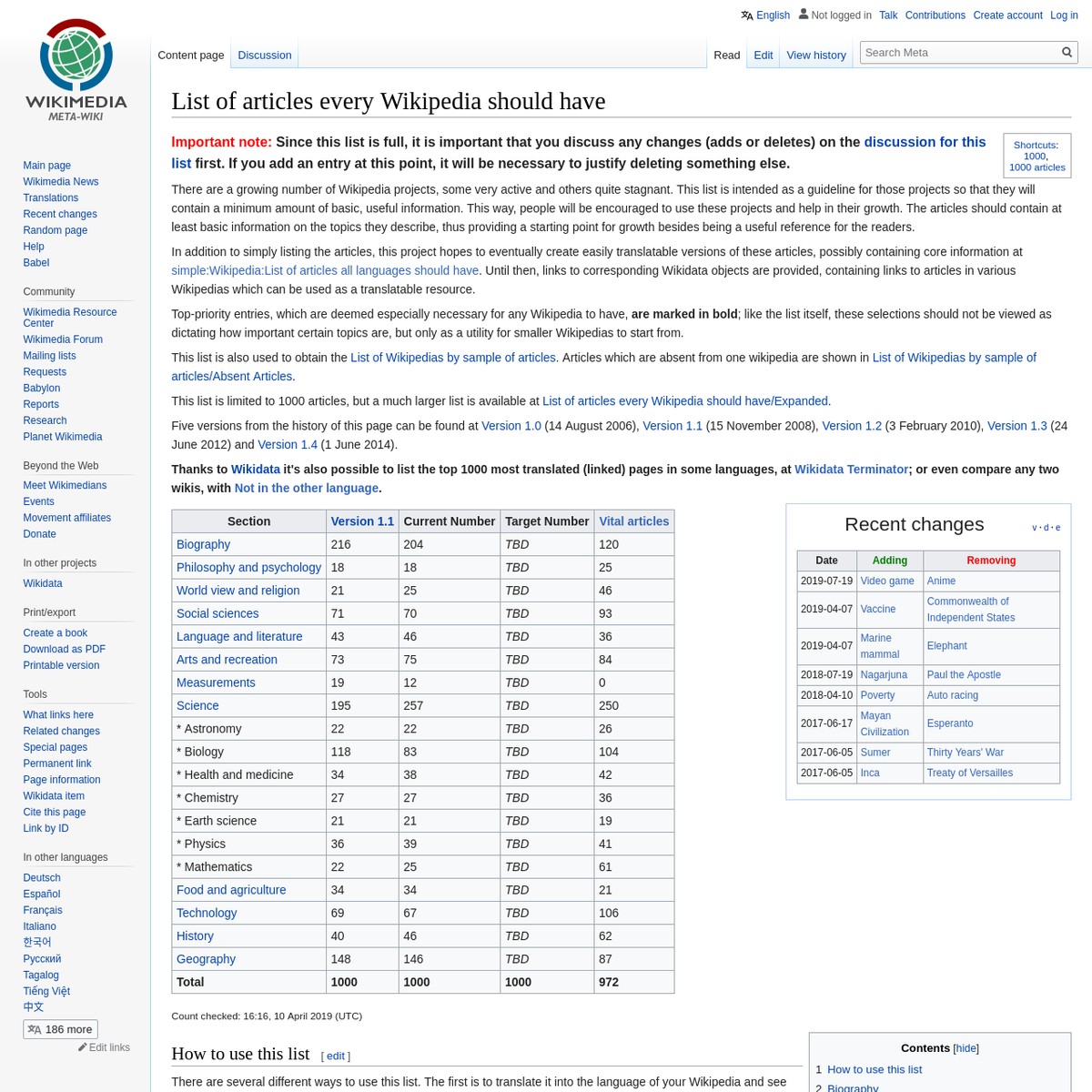Open the Talk link in the top bar

point(888,15)
